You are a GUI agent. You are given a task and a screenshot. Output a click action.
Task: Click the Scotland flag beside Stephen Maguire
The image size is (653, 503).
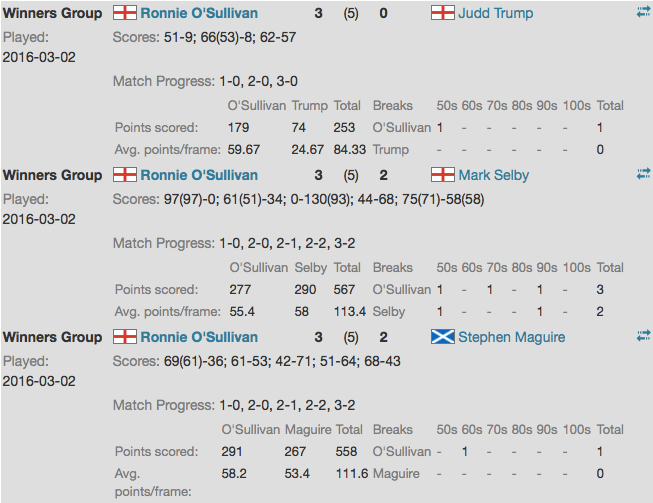pyautogui.click(x=442, y=337)
